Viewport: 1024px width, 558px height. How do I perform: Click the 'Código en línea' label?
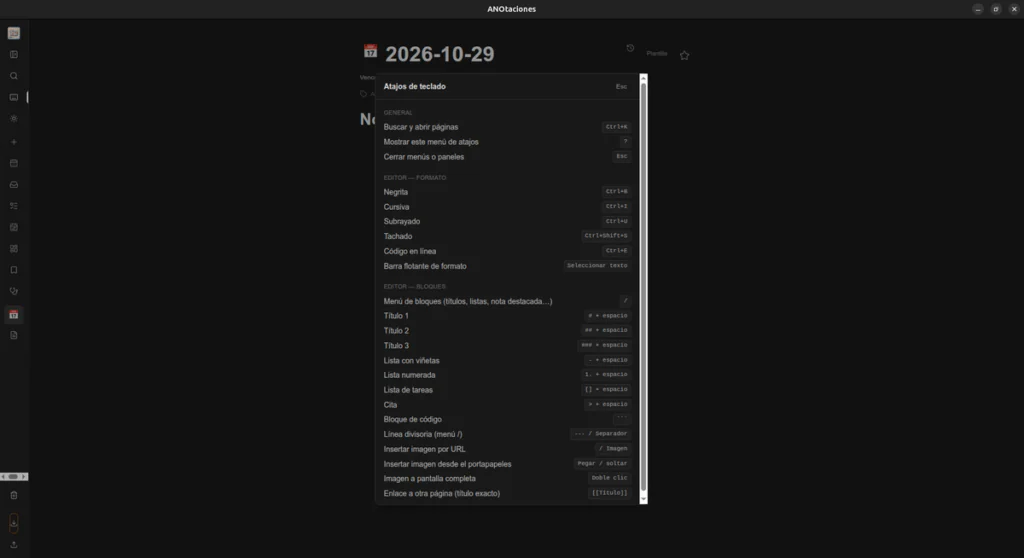pos(409,251)
